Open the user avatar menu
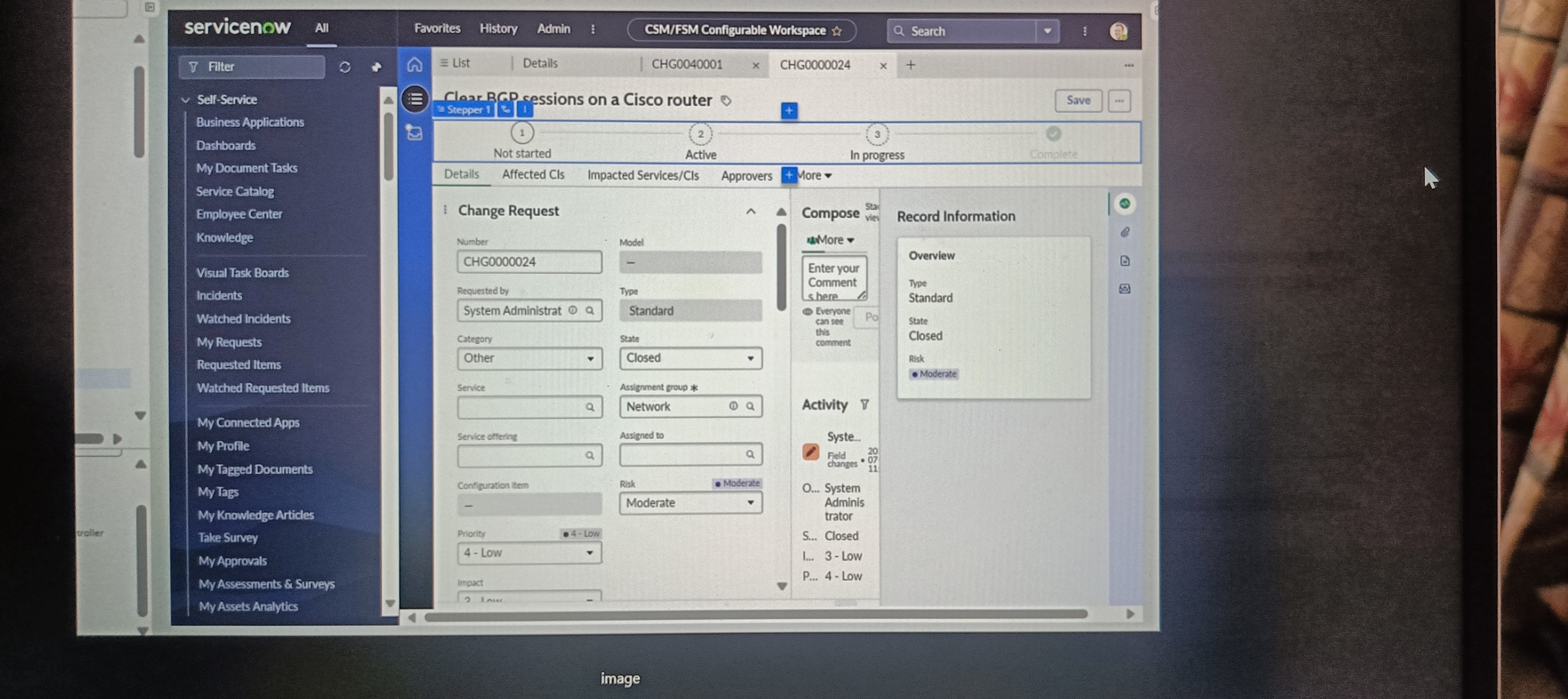The image size is (1568, 699). 1118,31
